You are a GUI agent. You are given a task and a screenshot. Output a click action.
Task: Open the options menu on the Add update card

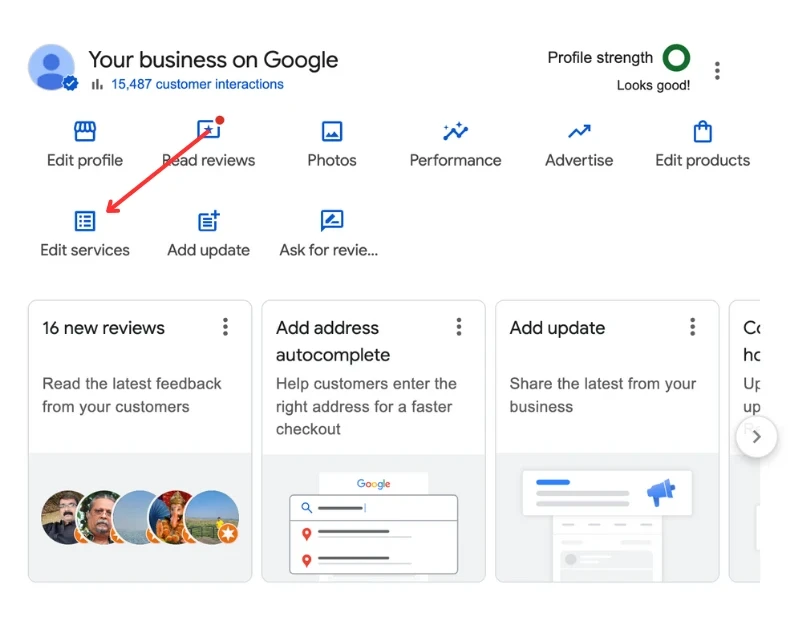tap(692, 327)
